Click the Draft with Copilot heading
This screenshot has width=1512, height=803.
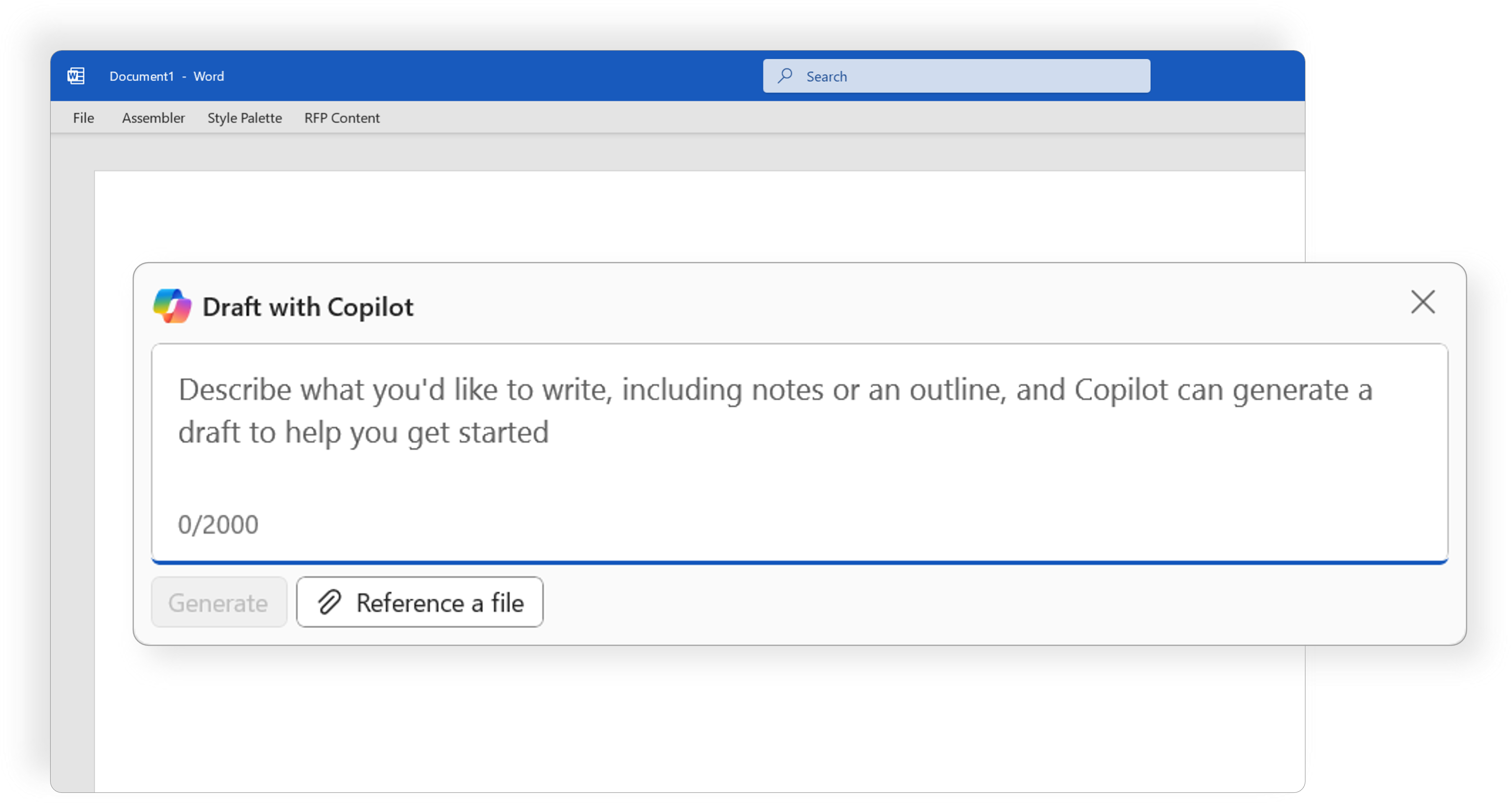tap(307, 307)
